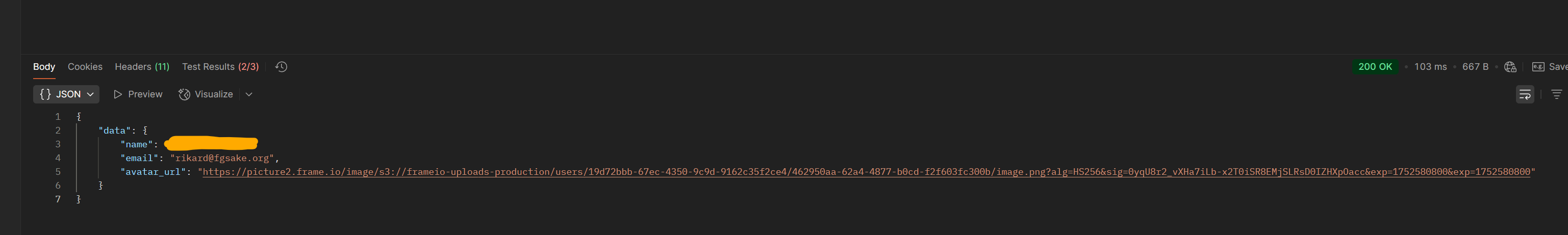Click the 103 ms response time
Screen dimensions: 1568x235
[x=1430, y=67]
